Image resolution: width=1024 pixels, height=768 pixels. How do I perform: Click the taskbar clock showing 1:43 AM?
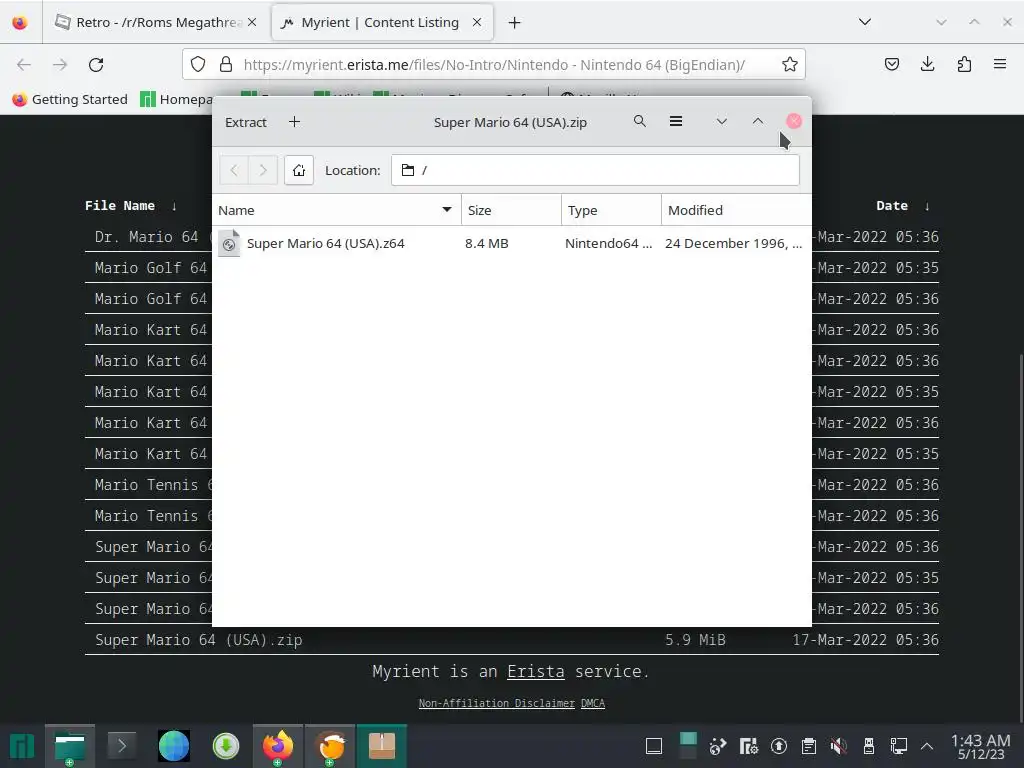(981, 746)
